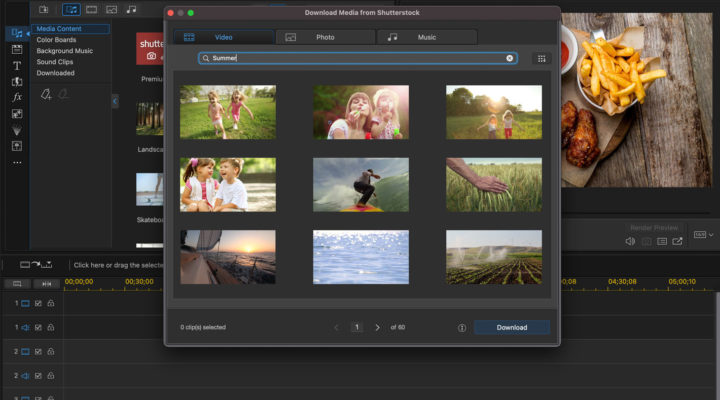Show only images filter icon
Image resolution: width=720 pixels, height=400 pixels.
111,9
